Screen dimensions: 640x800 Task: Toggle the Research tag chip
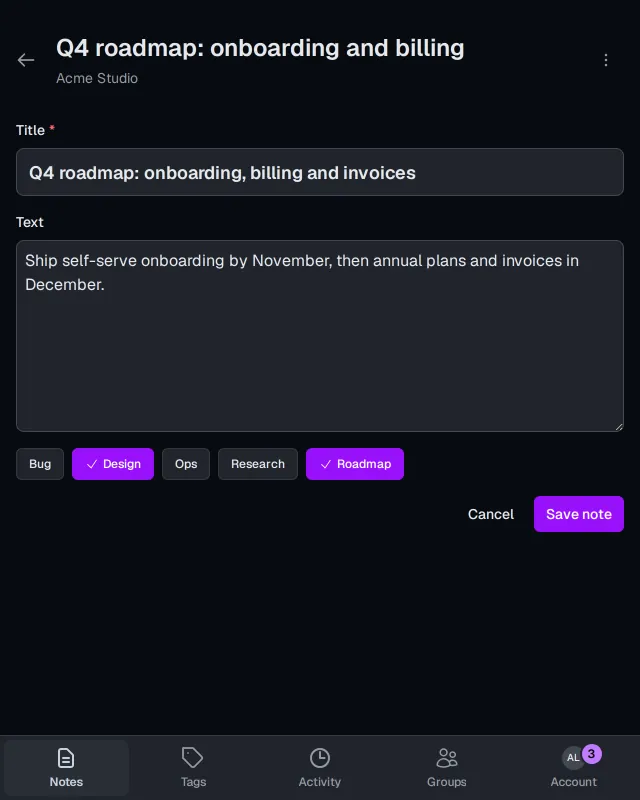(x=258, y=464)
